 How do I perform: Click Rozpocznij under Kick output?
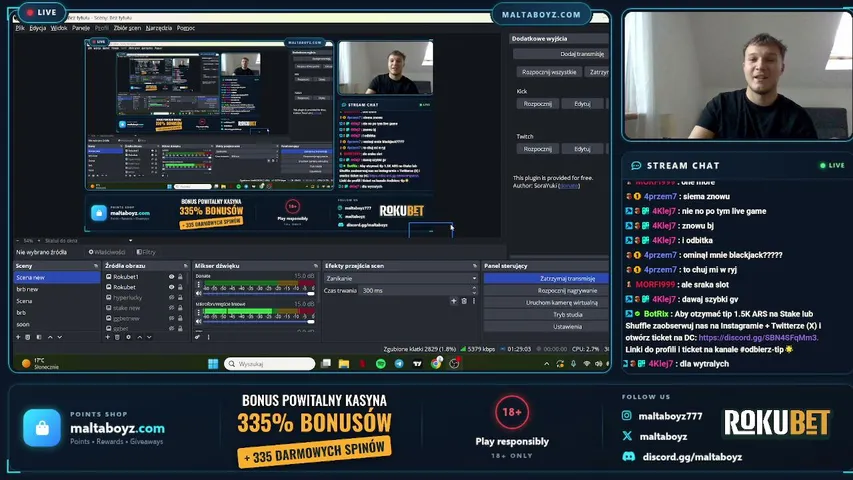[537, 103]
